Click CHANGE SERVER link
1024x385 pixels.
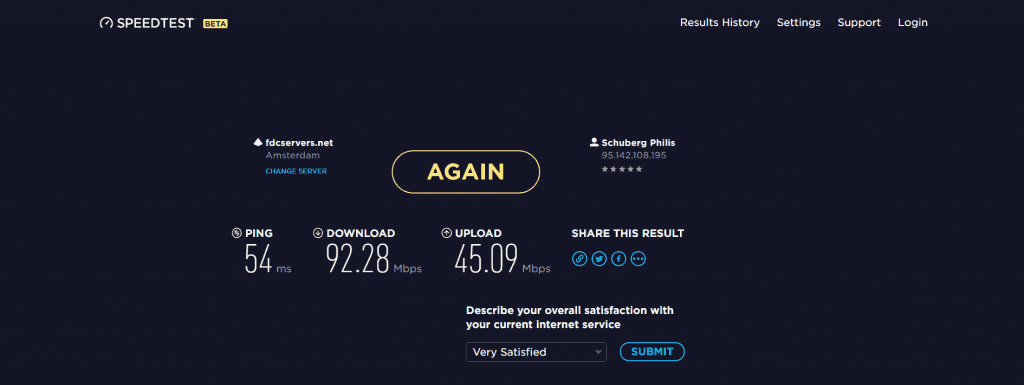pos(296,172)
